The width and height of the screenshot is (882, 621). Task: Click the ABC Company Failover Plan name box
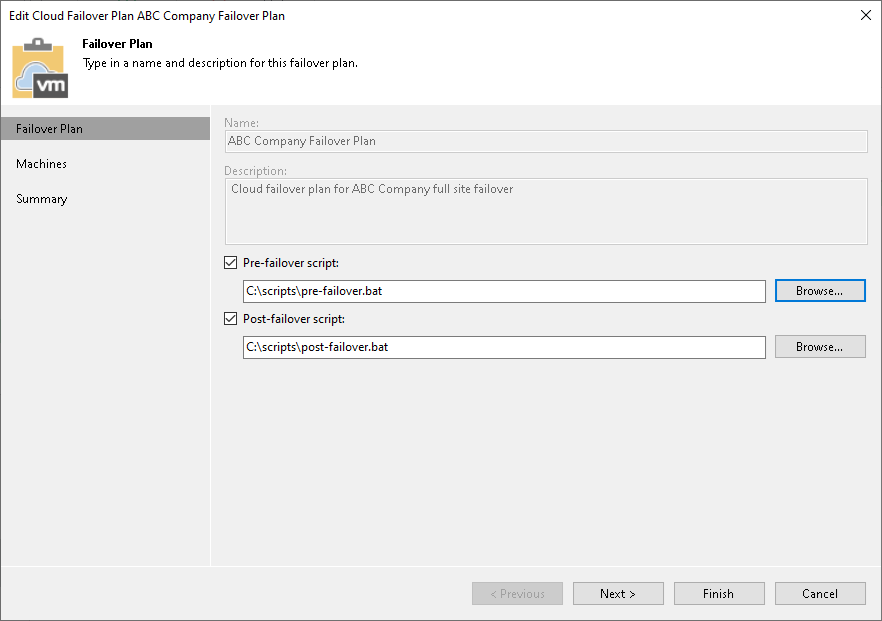click(546, 141)
